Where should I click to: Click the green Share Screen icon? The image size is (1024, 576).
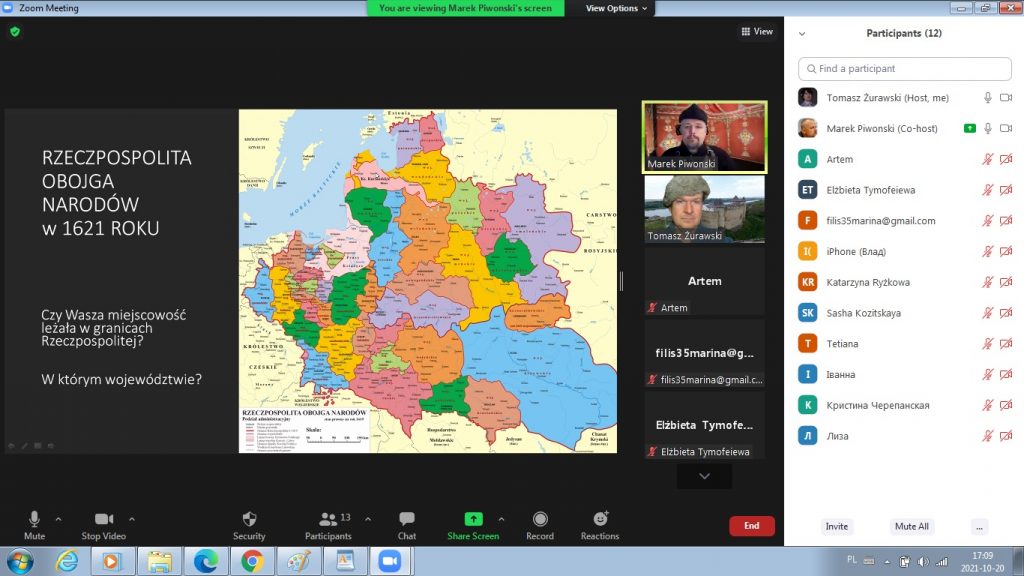(473, 519)
